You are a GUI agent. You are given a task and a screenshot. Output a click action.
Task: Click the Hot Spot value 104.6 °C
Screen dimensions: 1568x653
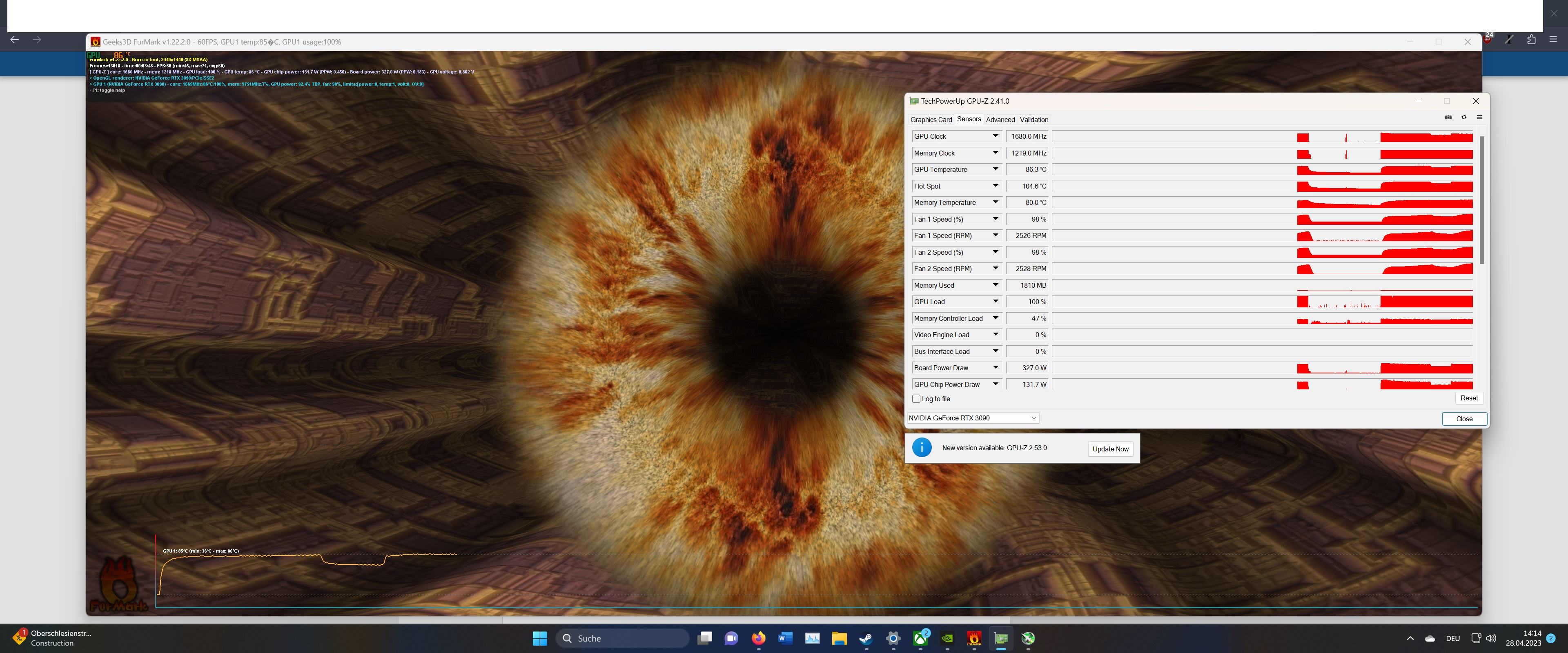(x=1027, y=186)
